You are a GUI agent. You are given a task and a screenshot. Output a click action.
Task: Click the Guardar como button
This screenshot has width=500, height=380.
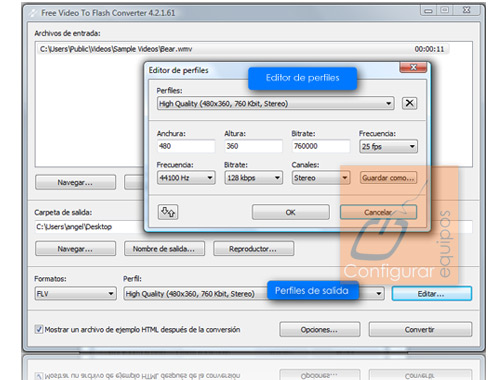[x=388, y=178]
